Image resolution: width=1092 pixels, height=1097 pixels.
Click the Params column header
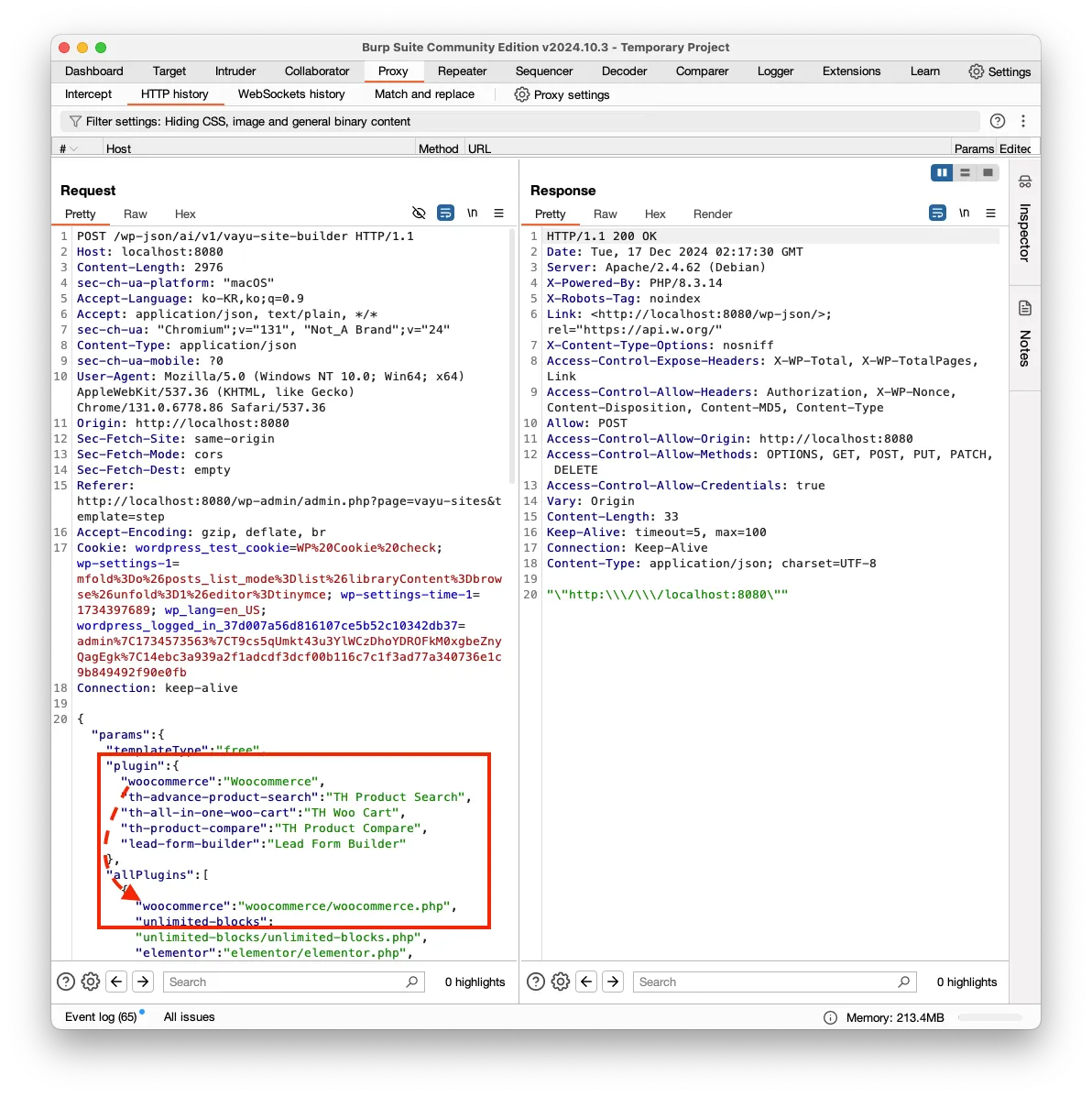pos(974,148)
